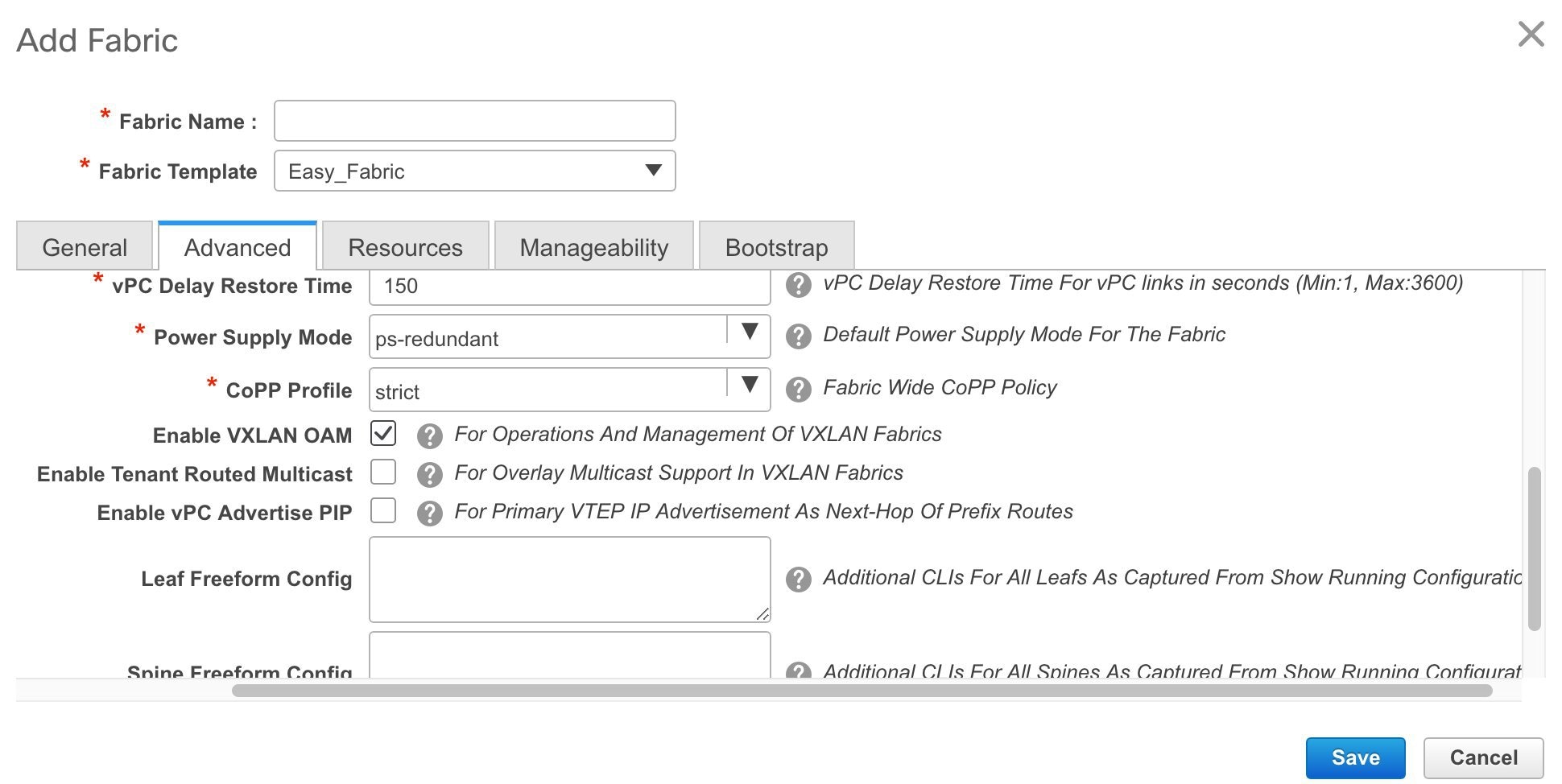Viewport: 1562px width, 784px height.
Task: Uncheck Enable VXLAN OAM checkbox
Action: 383,433
